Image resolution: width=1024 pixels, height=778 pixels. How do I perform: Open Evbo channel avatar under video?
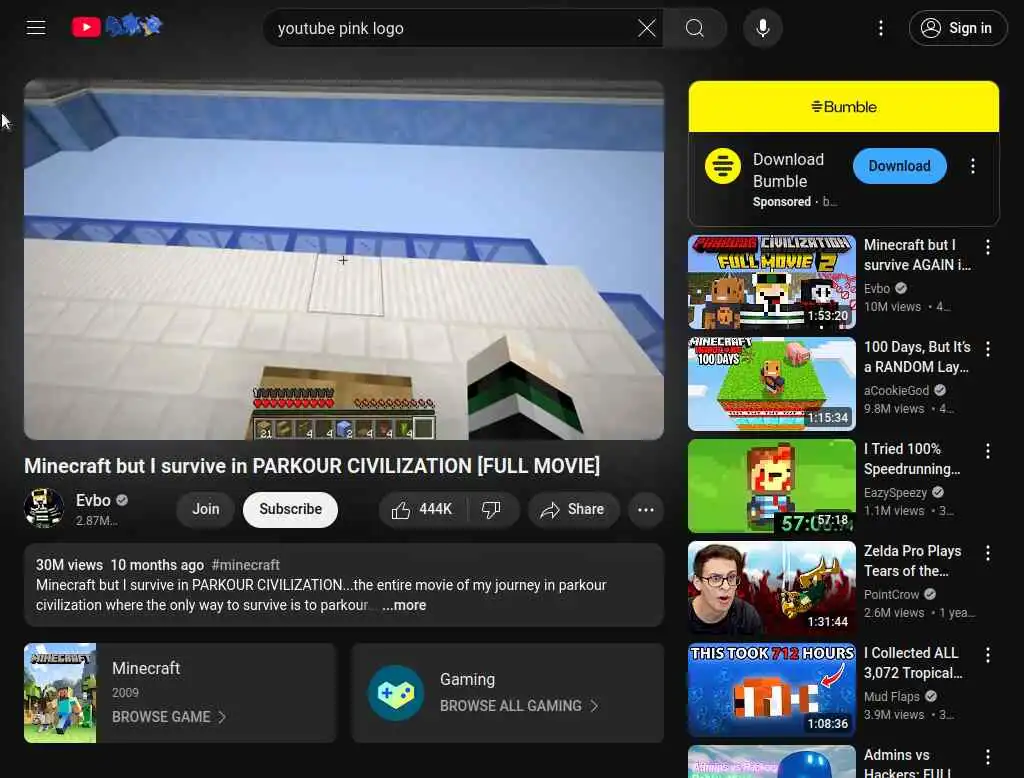point(44,508)
